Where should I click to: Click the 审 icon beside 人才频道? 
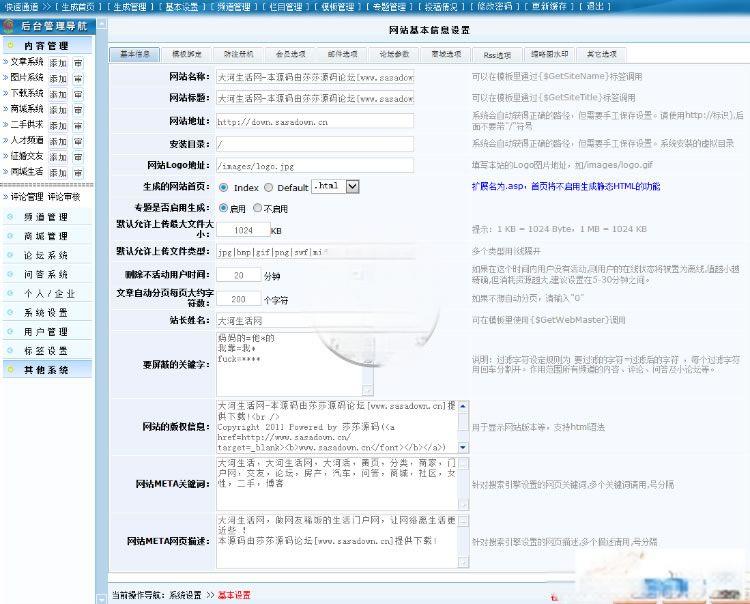pos(78,140)
